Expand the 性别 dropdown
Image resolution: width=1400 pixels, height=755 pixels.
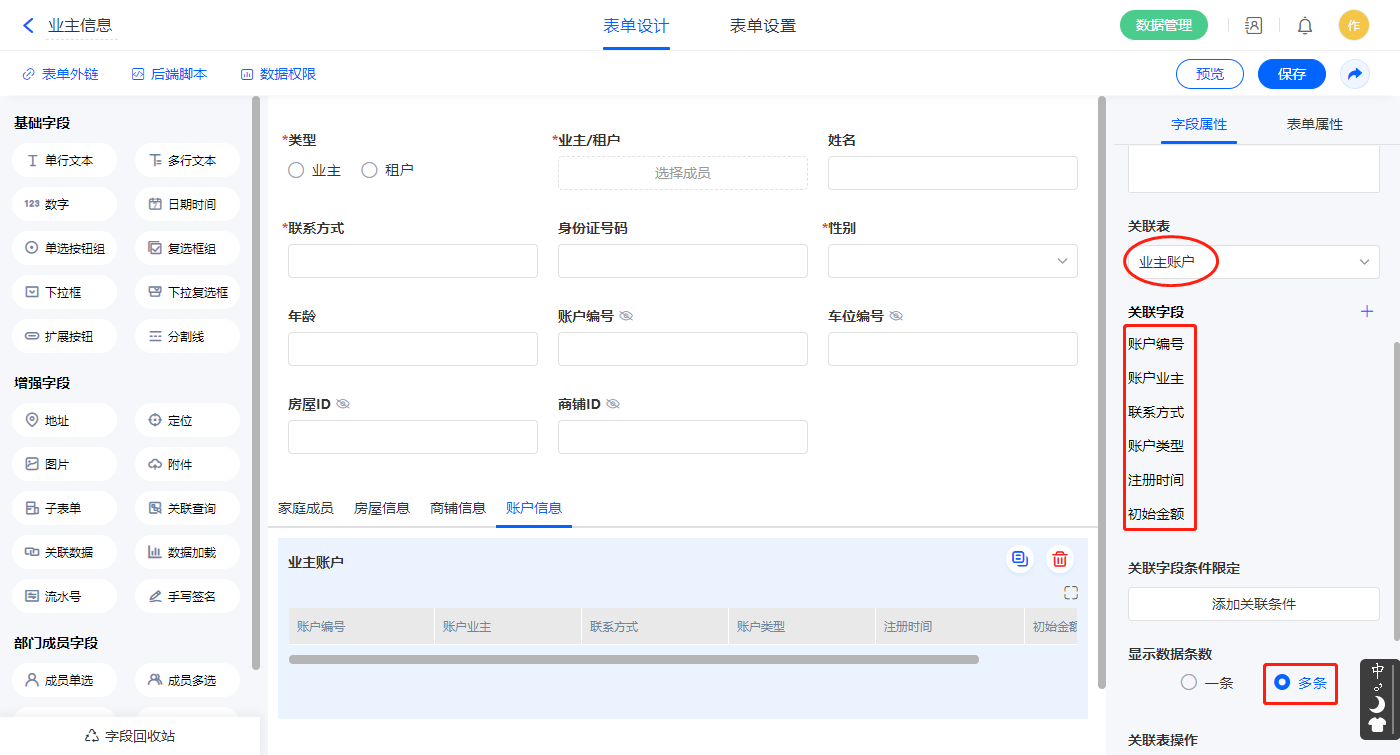pos(952,261)
